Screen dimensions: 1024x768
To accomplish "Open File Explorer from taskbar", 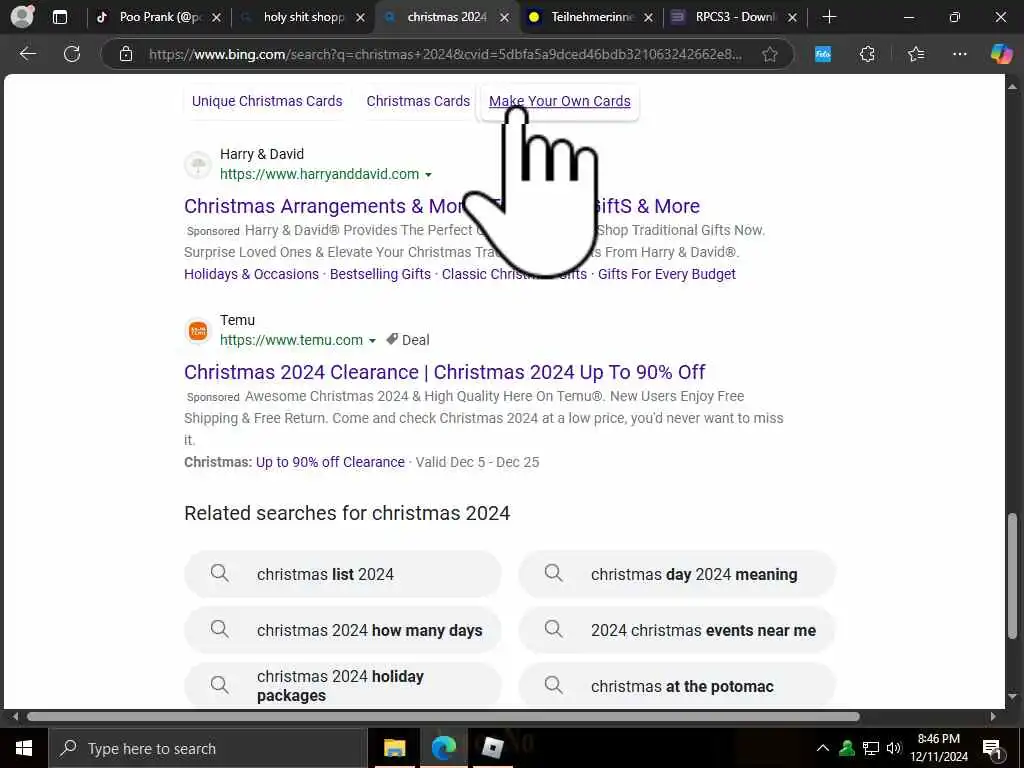I will tap(394, 748).
